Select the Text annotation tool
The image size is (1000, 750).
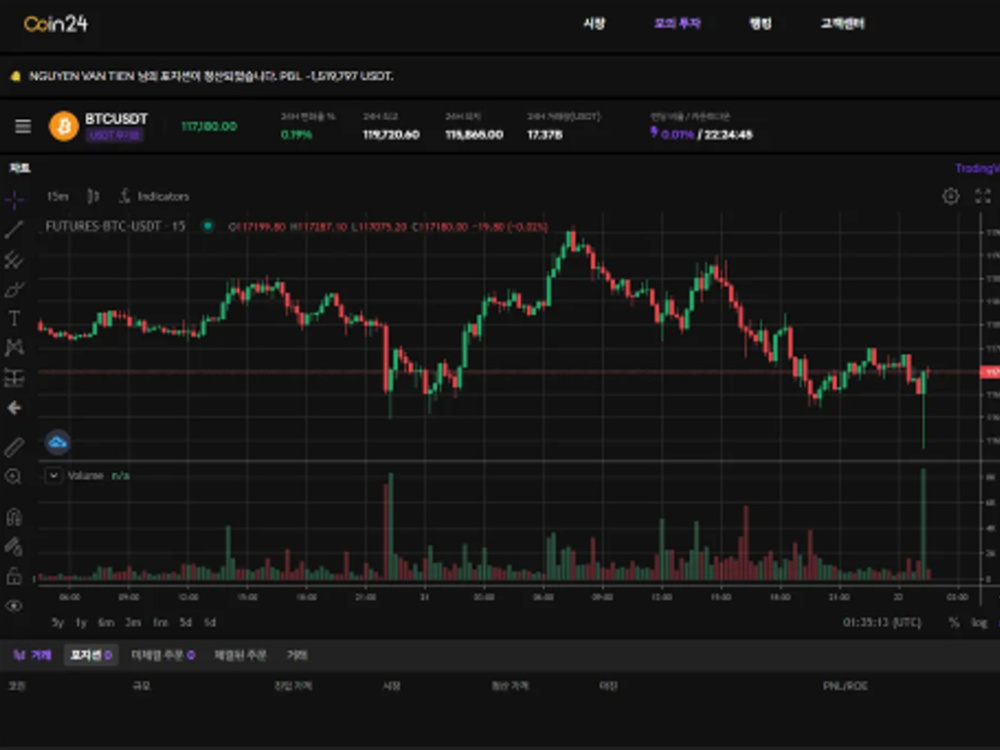14,318
